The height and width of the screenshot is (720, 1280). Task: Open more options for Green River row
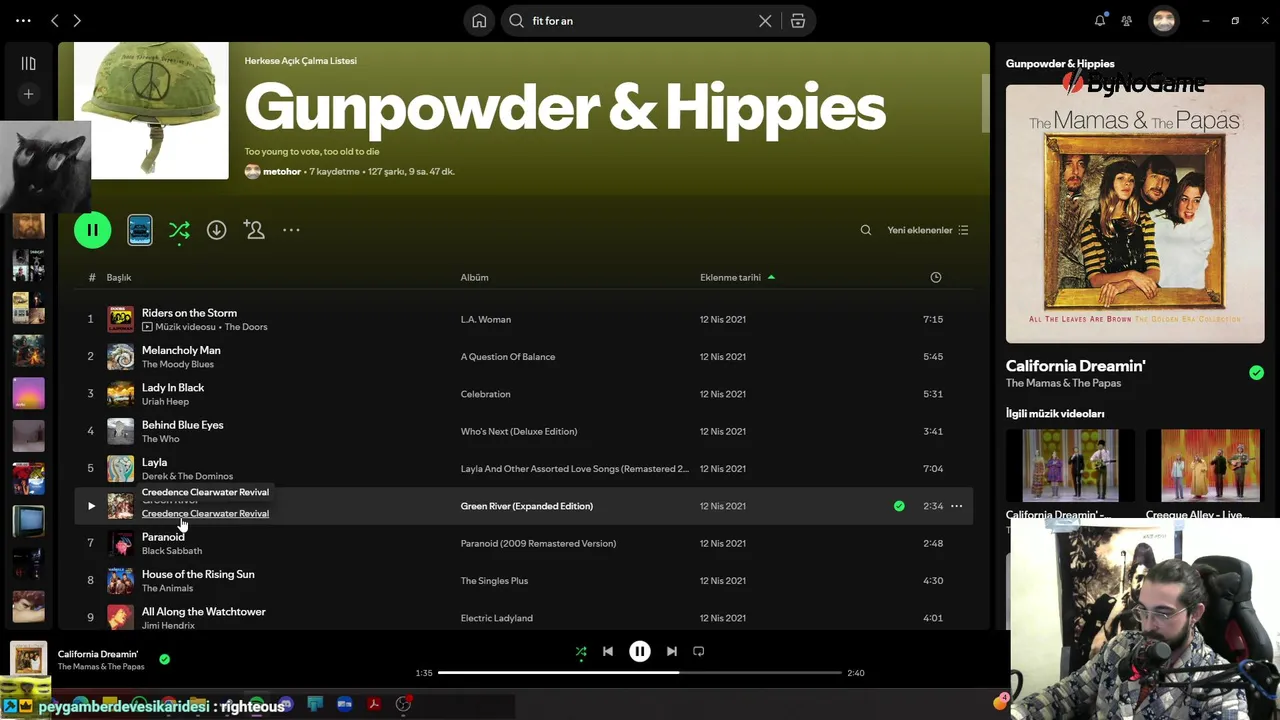click(x=956, y=506)
